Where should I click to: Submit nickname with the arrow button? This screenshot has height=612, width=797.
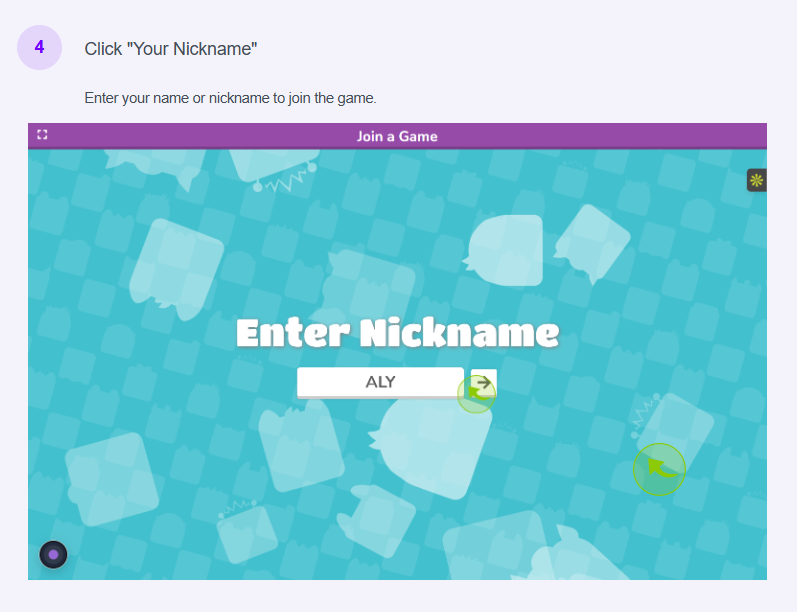[483, 382]
